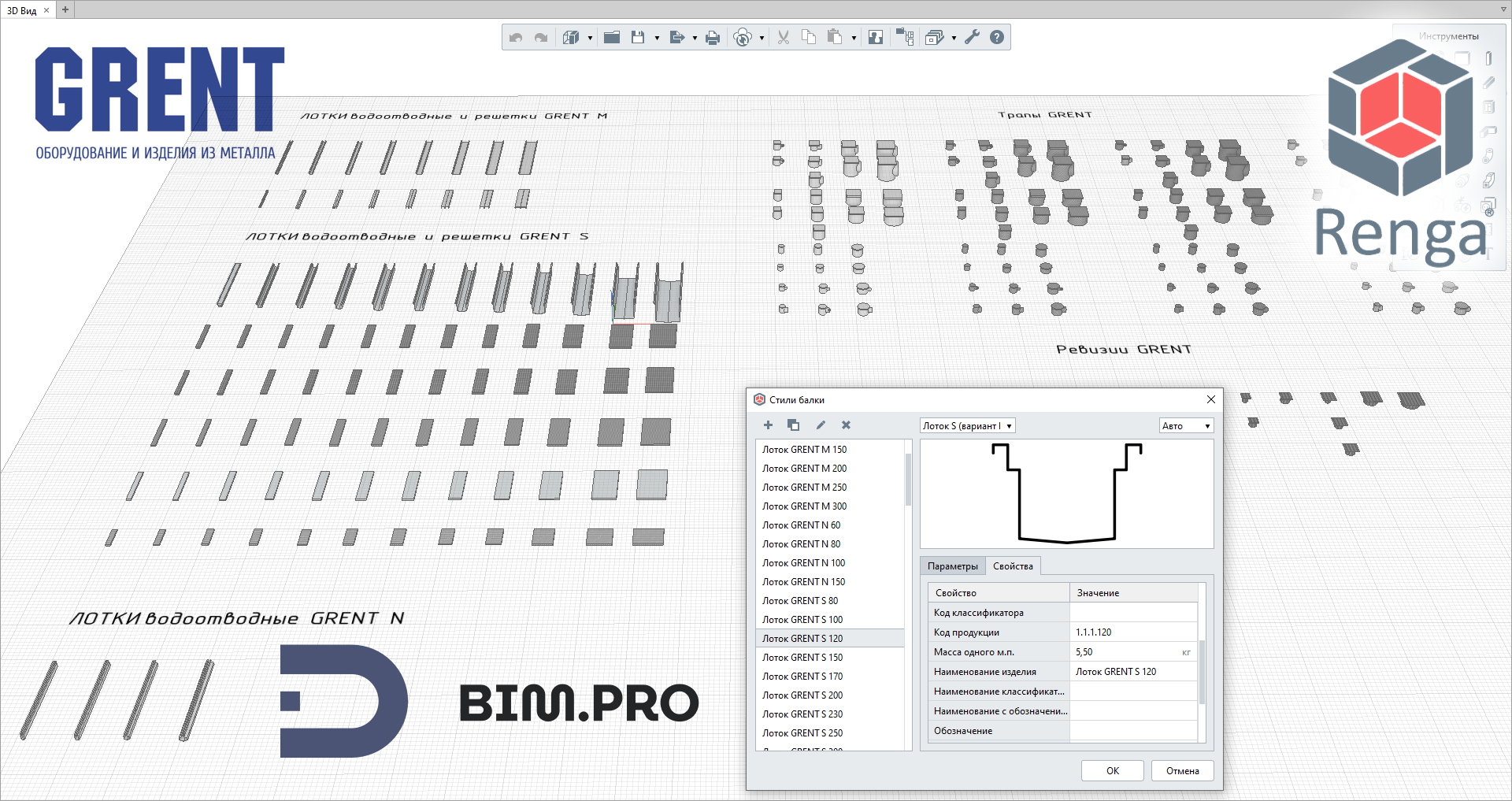Delete the selected style with X icon

846,425
